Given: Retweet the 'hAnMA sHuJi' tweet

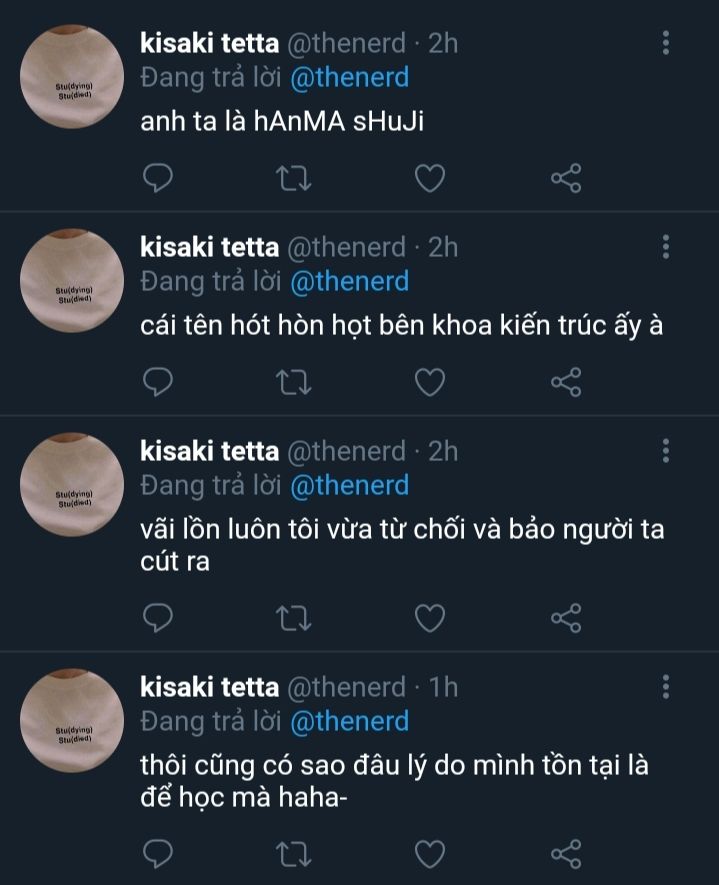Looking at the screenshot, I should click(294, 179).
